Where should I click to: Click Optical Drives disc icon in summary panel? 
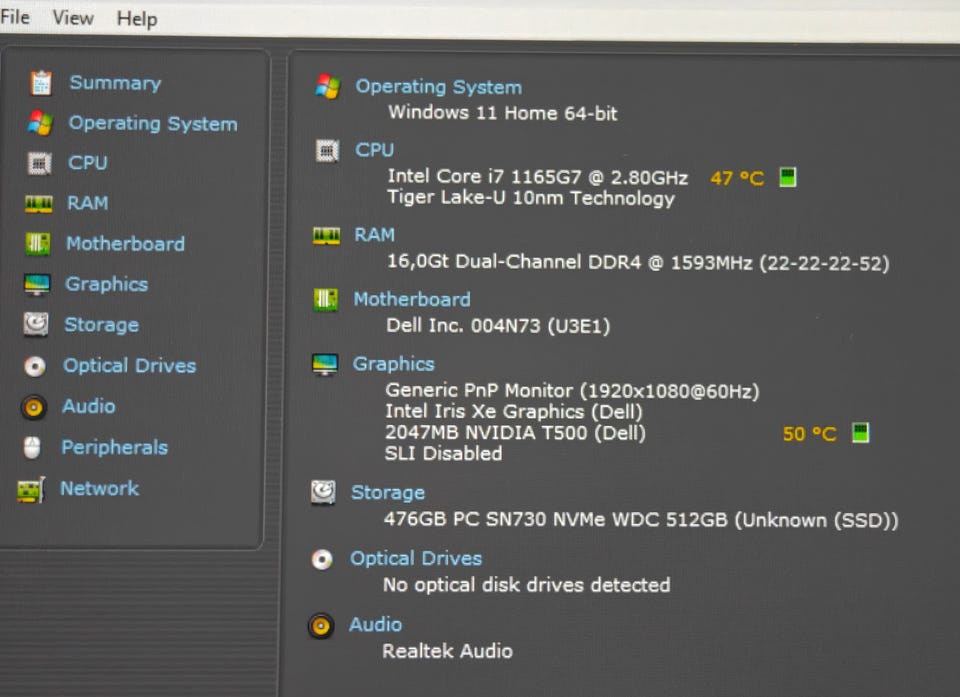point(322,559)
